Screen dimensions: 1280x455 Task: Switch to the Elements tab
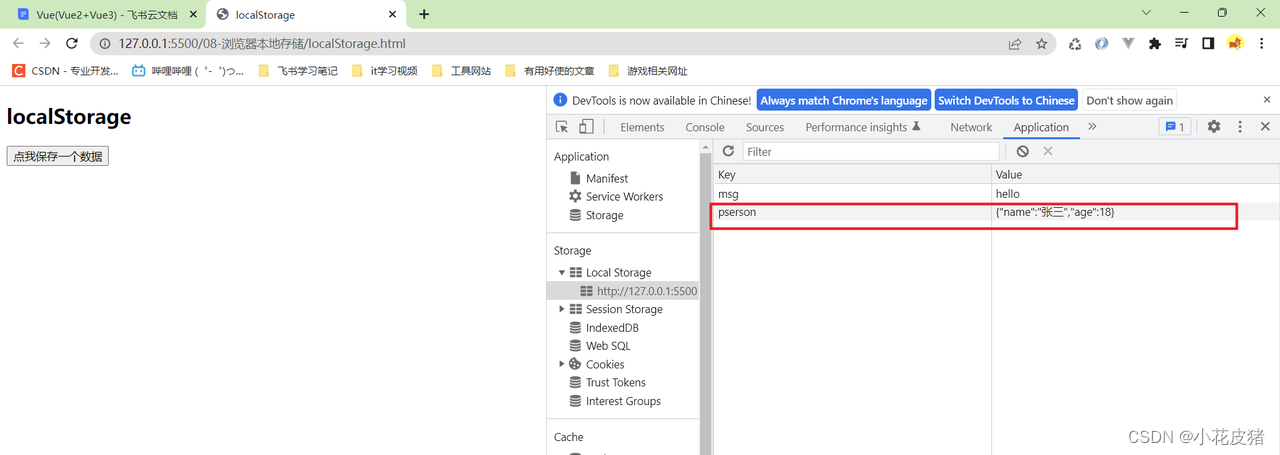(642, 127)
